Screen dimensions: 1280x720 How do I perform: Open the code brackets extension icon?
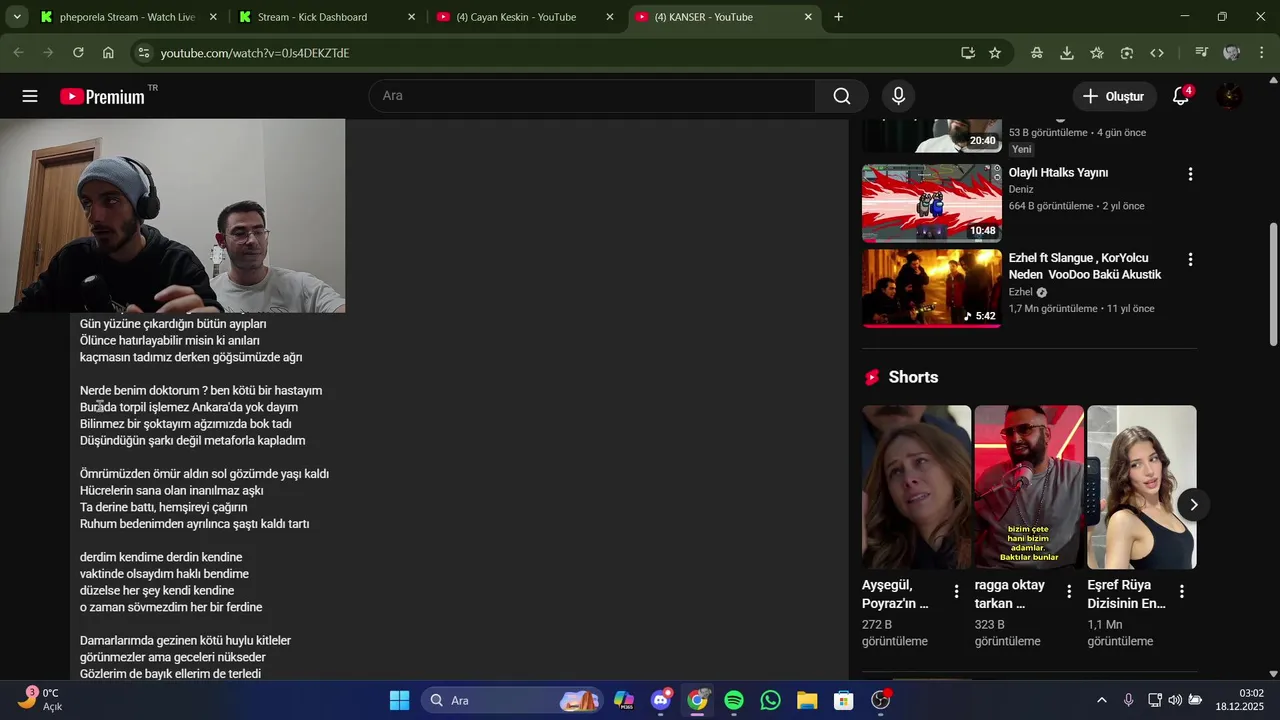(1157, 53)
